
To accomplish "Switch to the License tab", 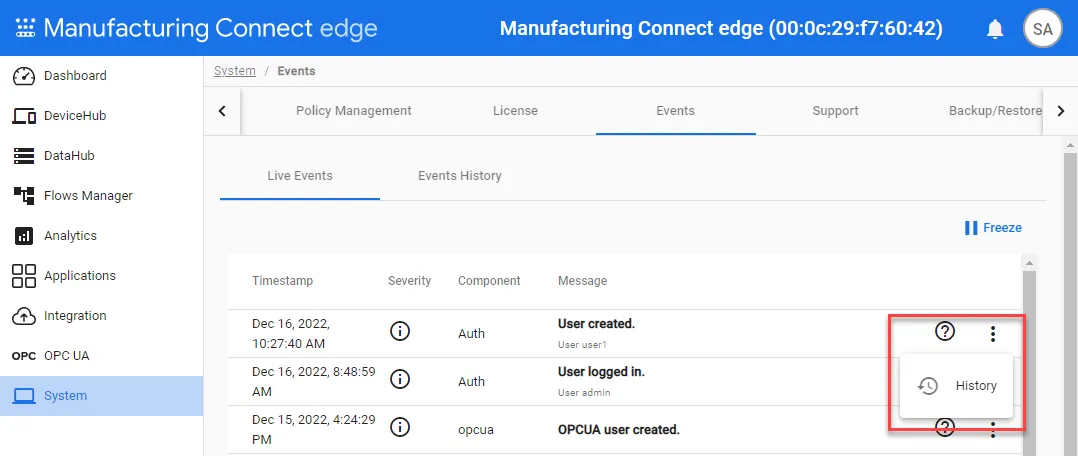I will pos(515,111).
